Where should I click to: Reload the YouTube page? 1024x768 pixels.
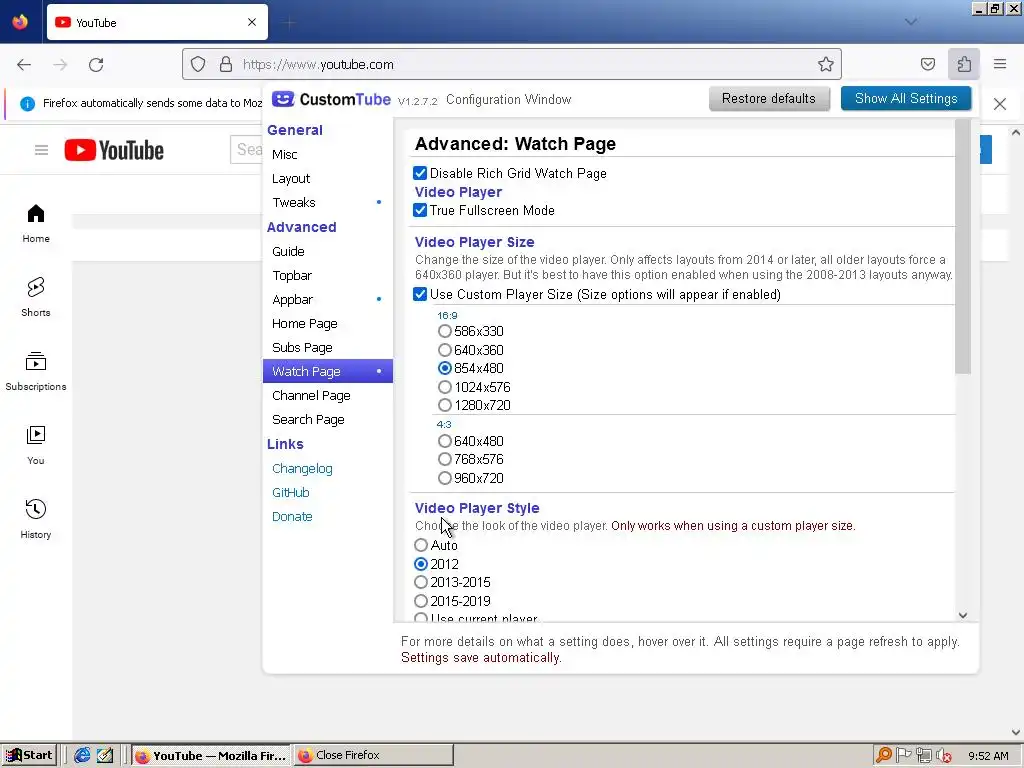coord(96,64)
